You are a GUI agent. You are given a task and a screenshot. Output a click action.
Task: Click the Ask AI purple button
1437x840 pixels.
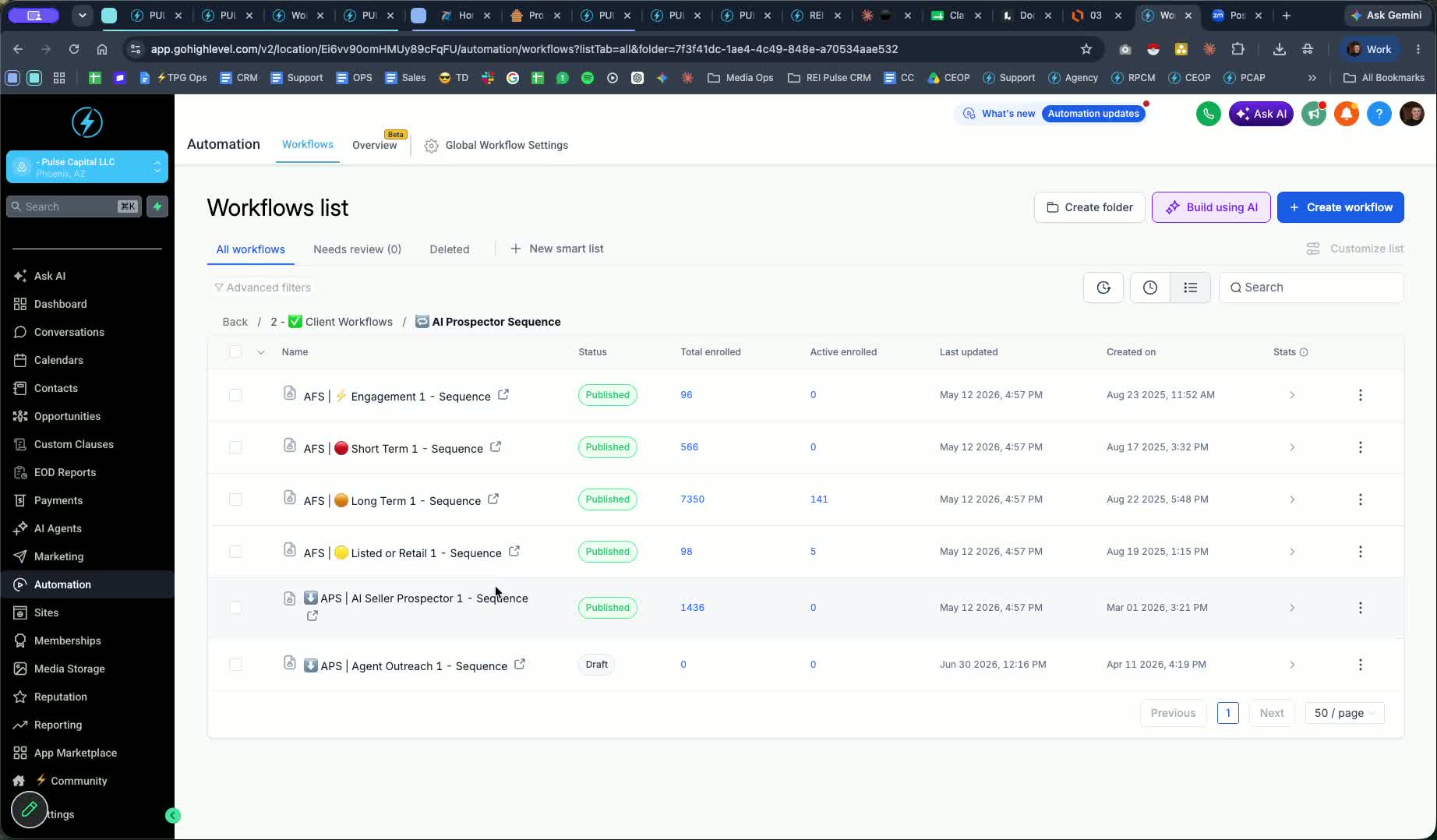click(1261, 114)
